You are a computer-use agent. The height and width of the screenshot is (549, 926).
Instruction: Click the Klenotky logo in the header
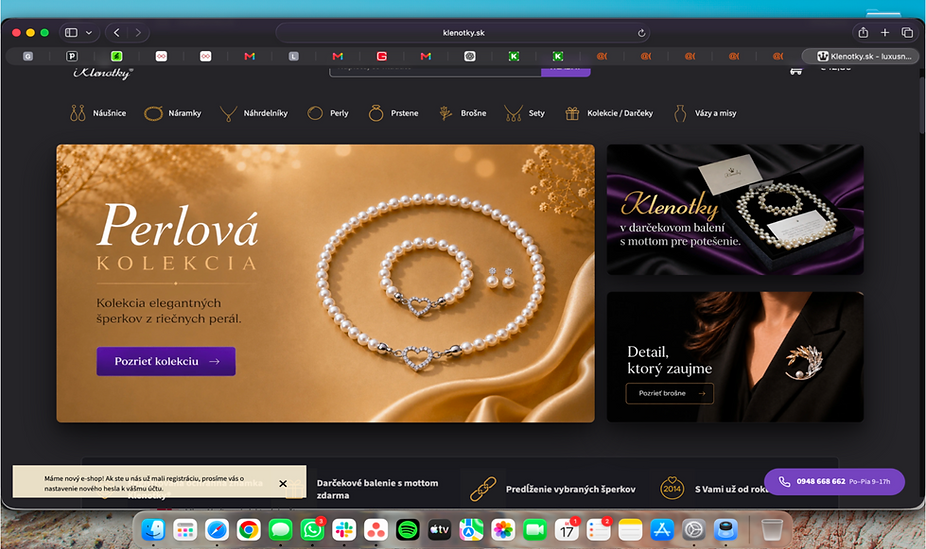(103, 73)
